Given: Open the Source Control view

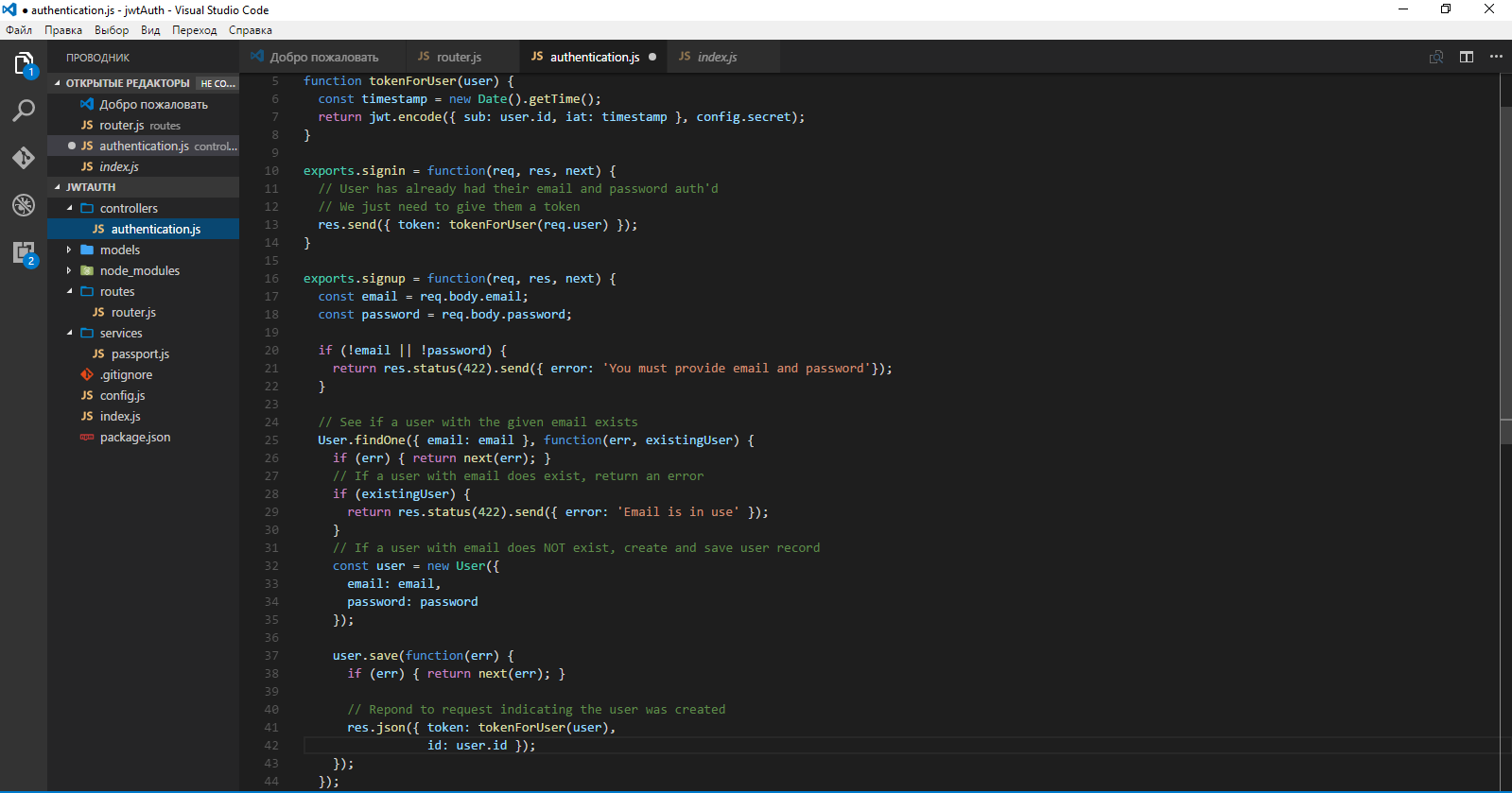Looking at the screenshot, I should click(x=24, y=158).
